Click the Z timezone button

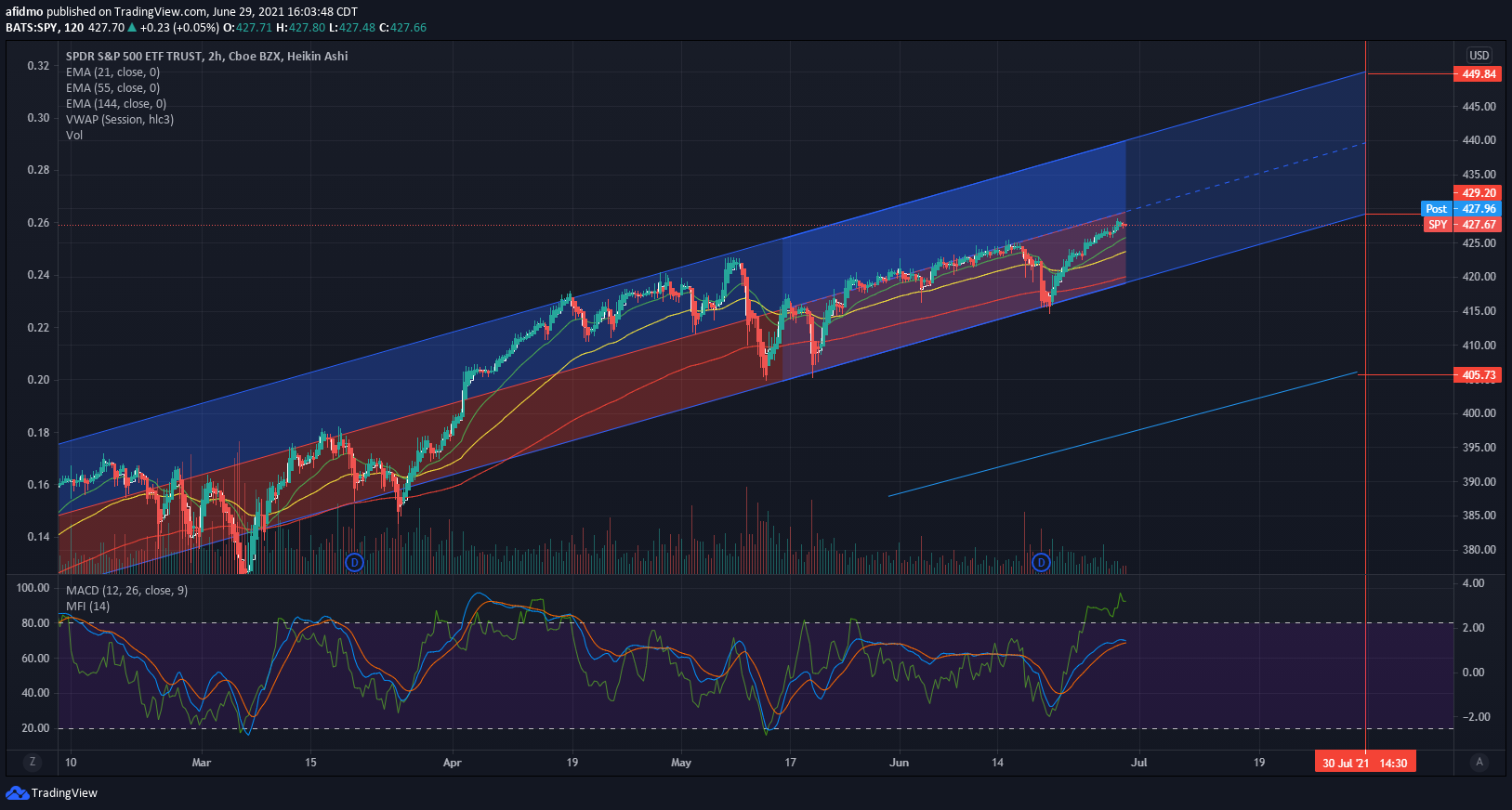33,762
